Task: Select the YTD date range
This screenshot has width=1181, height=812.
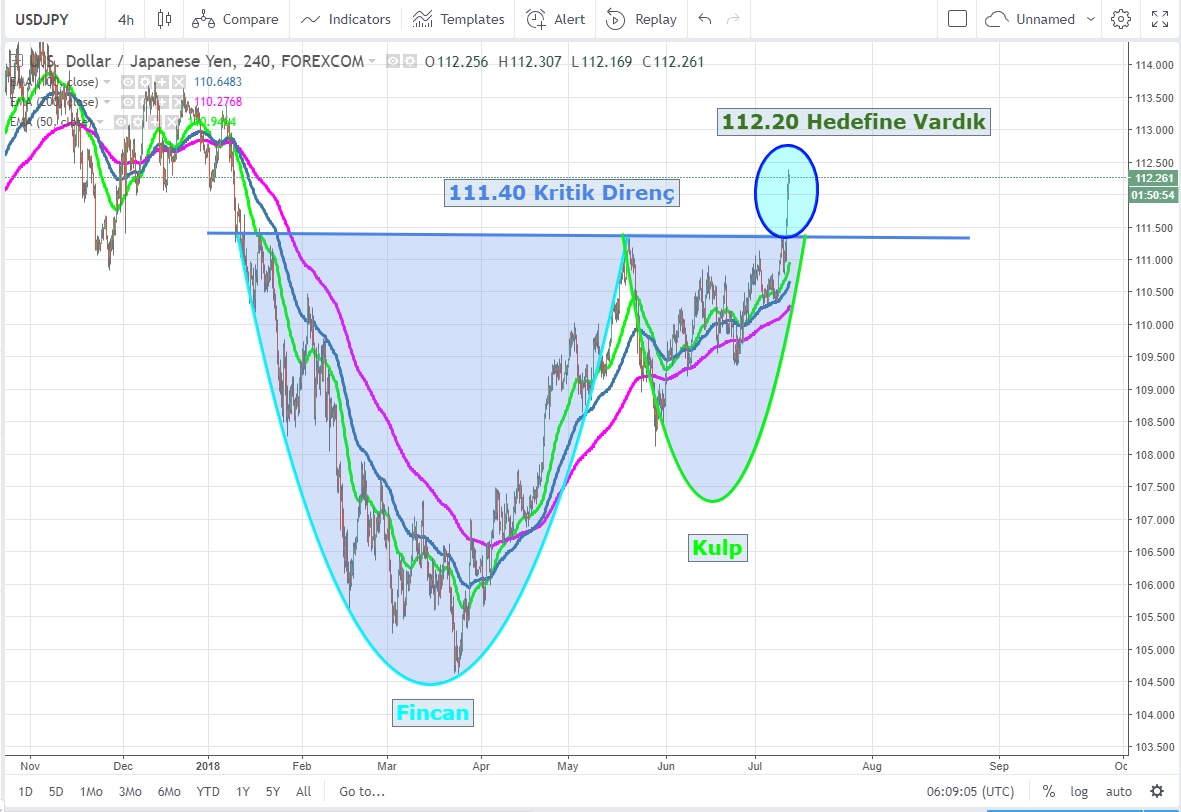Action: 207,791
